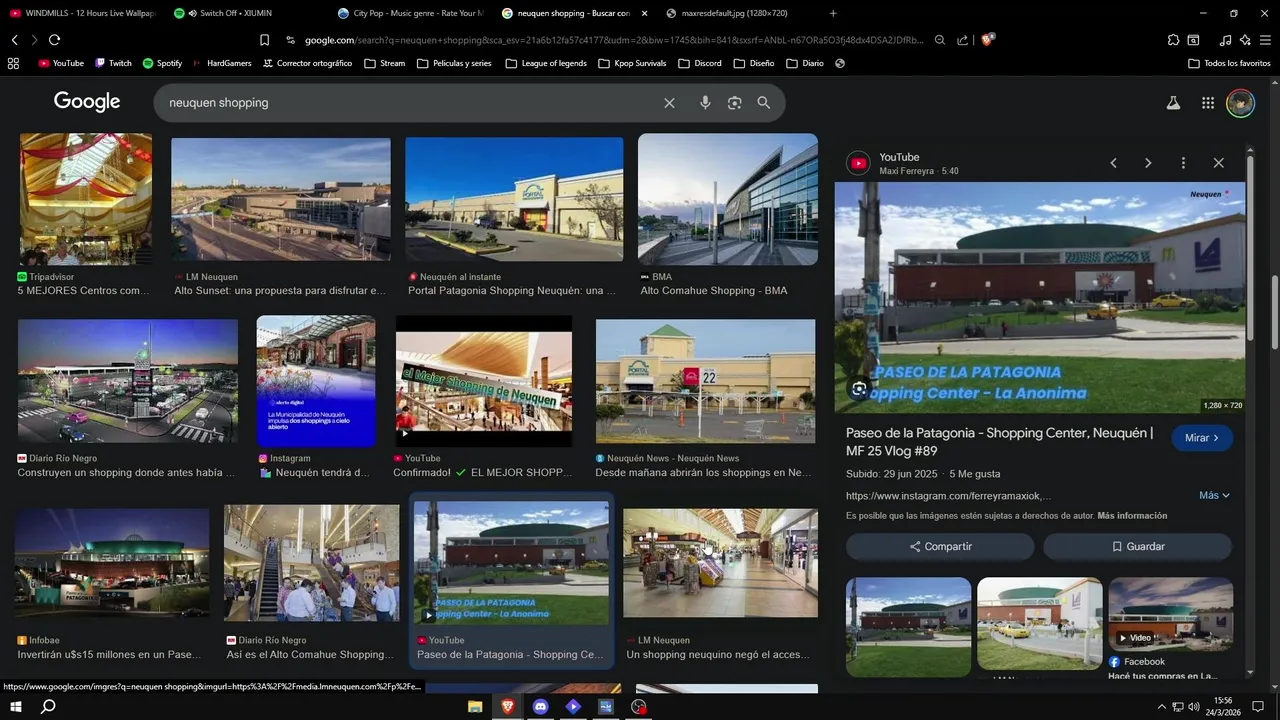This screenshot has width=1280, height=720.
Task: Open Windows Start menu on taskbar
Action: [x=15, y=707]
